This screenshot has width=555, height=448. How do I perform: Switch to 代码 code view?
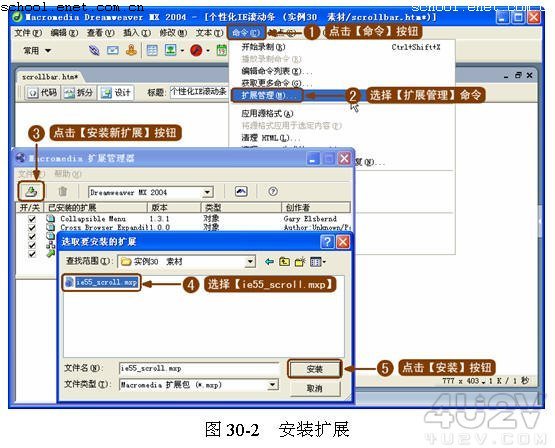click(x=42, y=93)
